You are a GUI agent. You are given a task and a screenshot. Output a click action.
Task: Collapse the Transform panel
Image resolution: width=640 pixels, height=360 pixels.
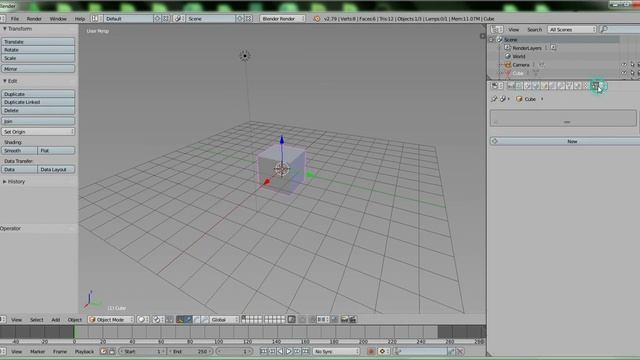[x=5, y=29]
